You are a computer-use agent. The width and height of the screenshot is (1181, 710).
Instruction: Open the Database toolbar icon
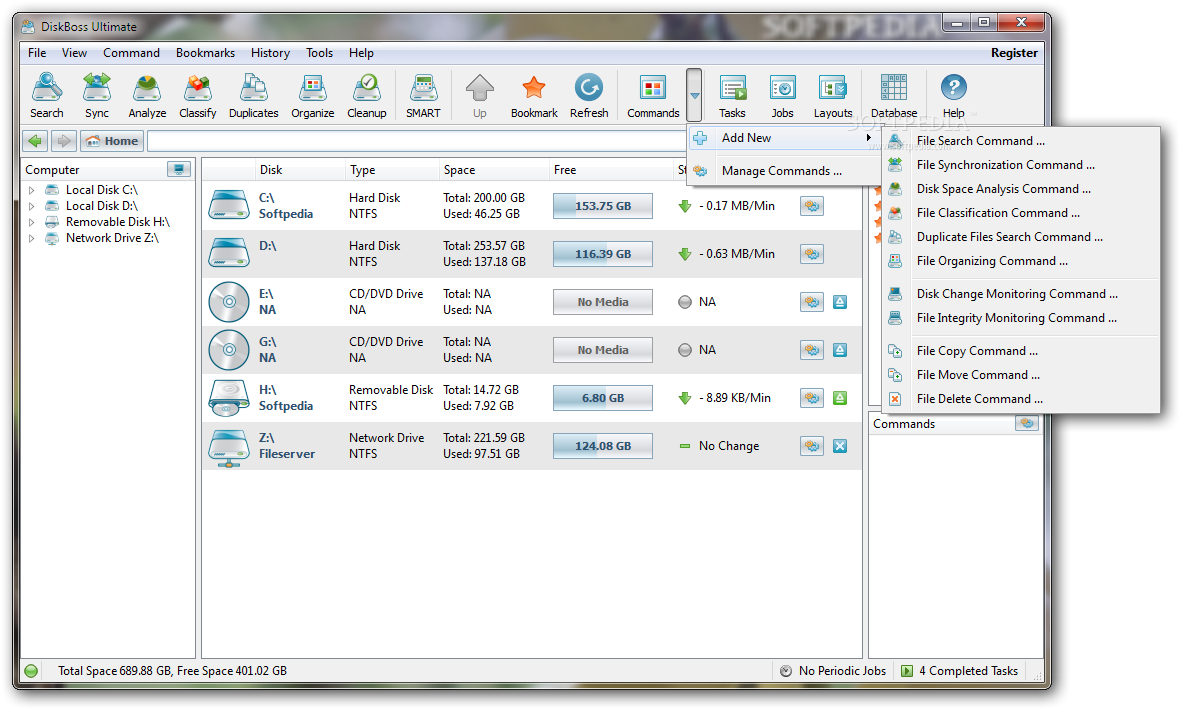tap(894, 96)
